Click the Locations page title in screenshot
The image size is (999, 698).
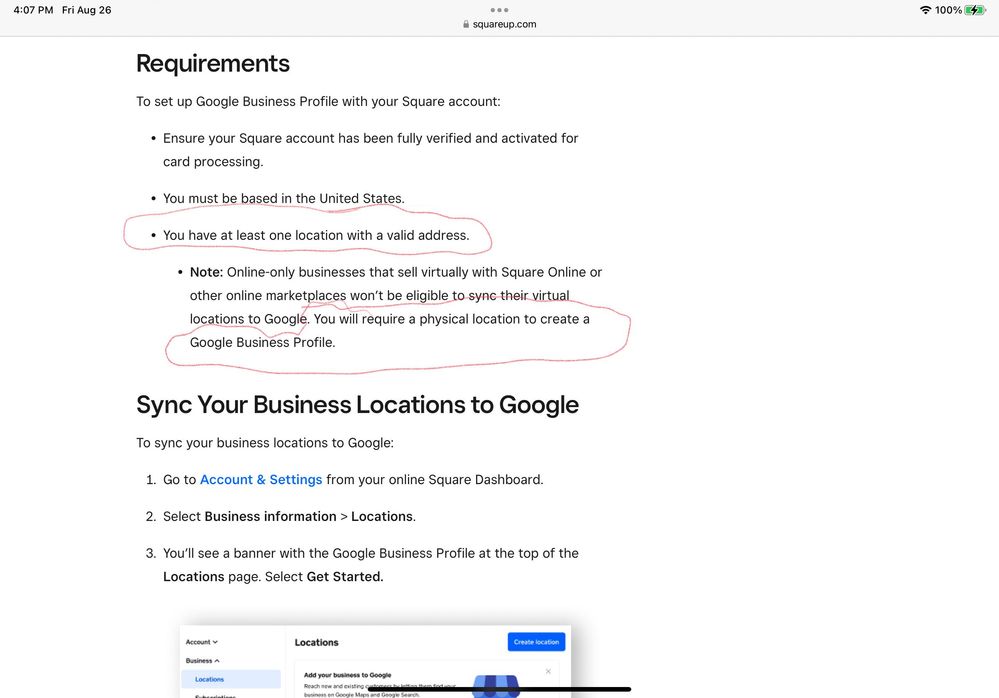tap(316, 642)
